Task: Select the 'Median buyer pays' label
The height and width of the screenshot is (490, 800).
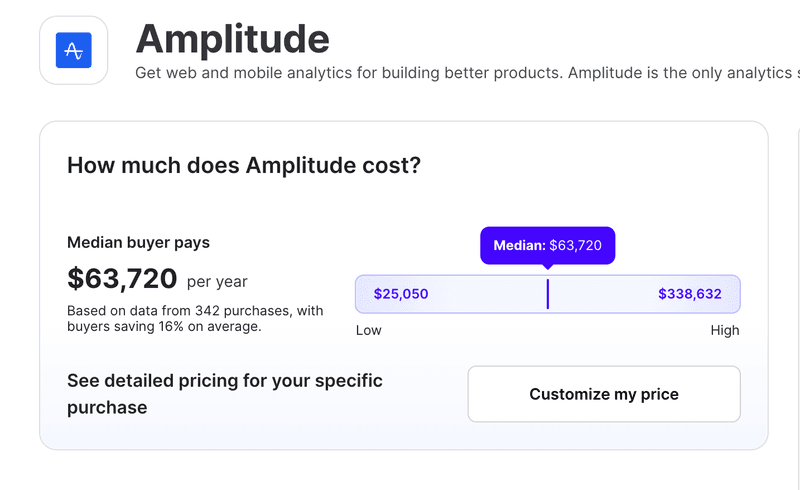Action: (x=138, y=242)
